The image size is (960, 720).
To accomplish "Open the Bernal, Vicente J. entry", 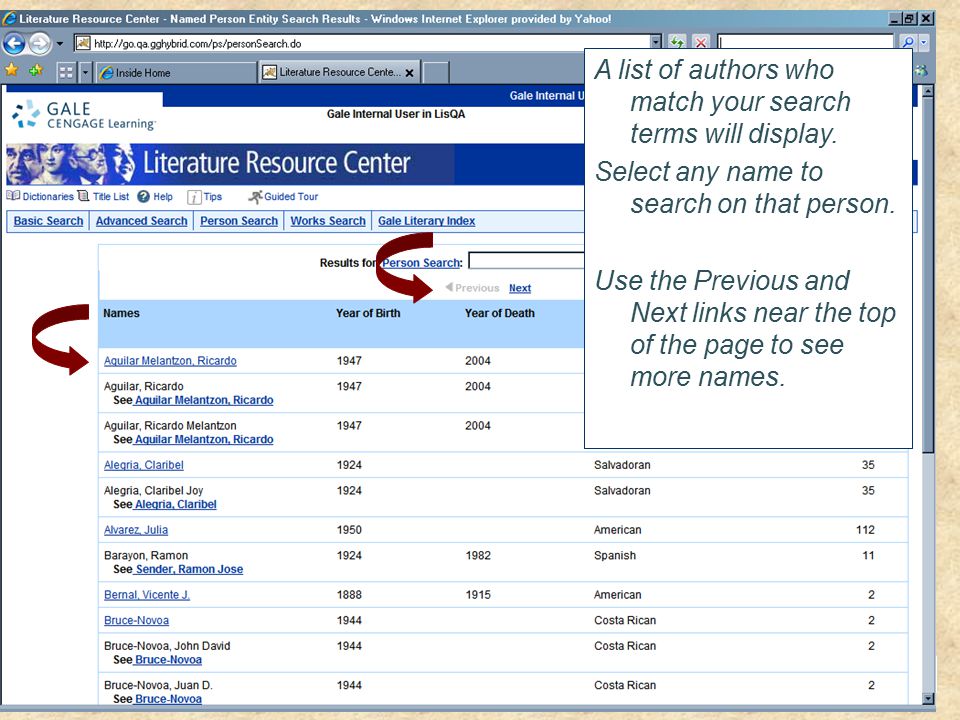I will (x=147, y=594).
